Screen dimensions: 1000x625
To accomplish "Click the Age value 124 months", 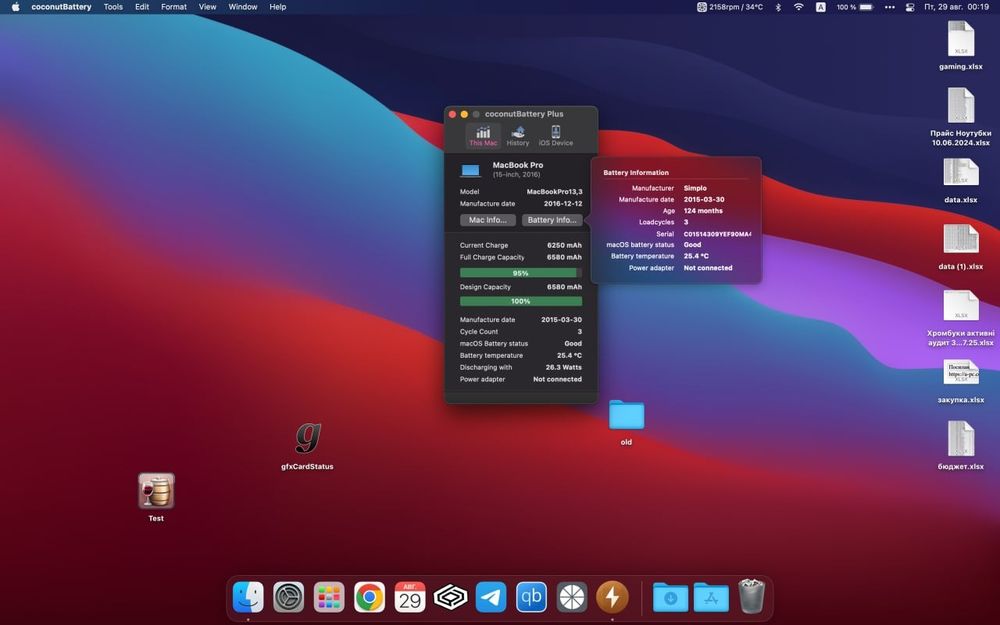I will point(703,211).
